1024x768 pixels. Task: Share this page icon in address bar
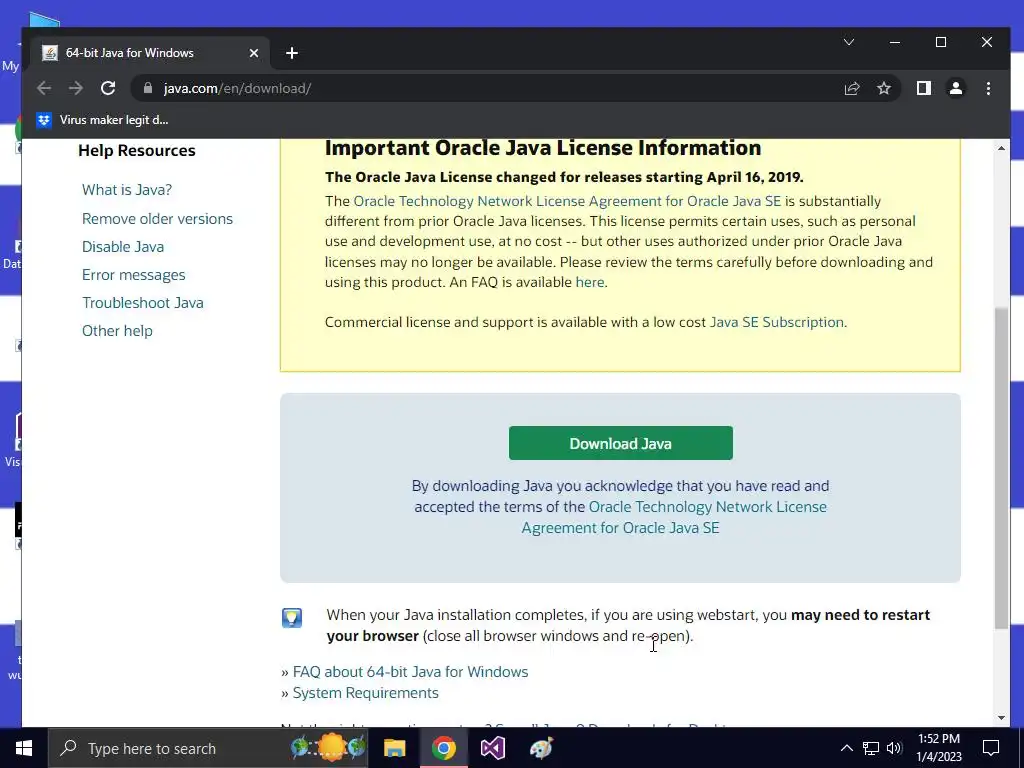[852, 88]
